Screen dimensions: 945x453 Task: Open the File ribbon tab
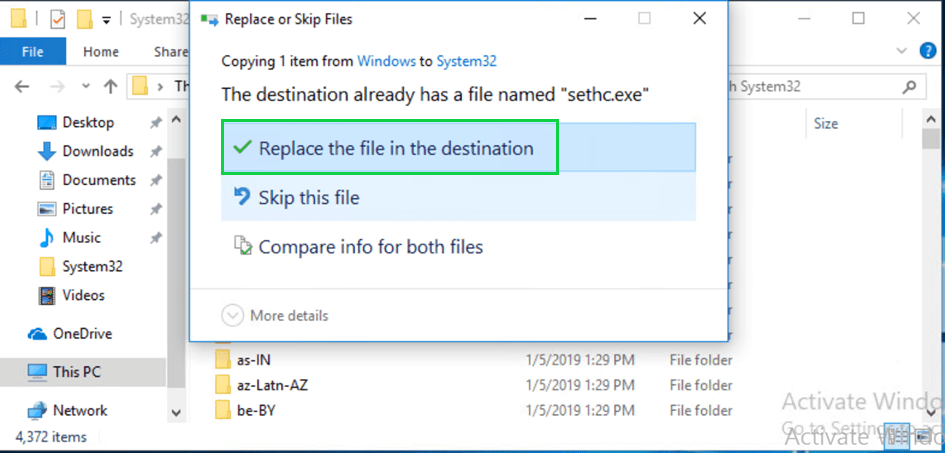[x=32, y=52]
